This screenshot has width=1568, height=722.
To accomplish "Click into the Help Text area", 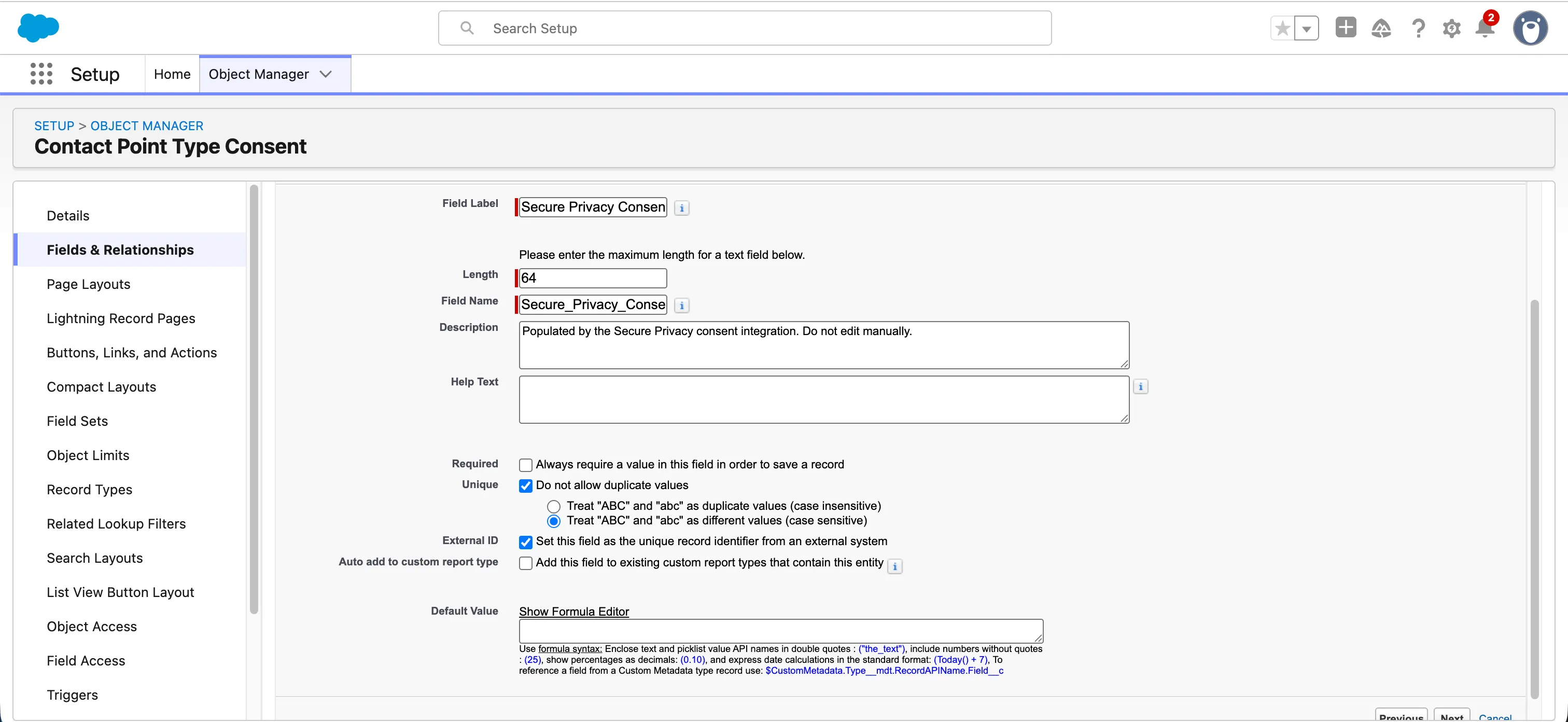I will point(824,399).
